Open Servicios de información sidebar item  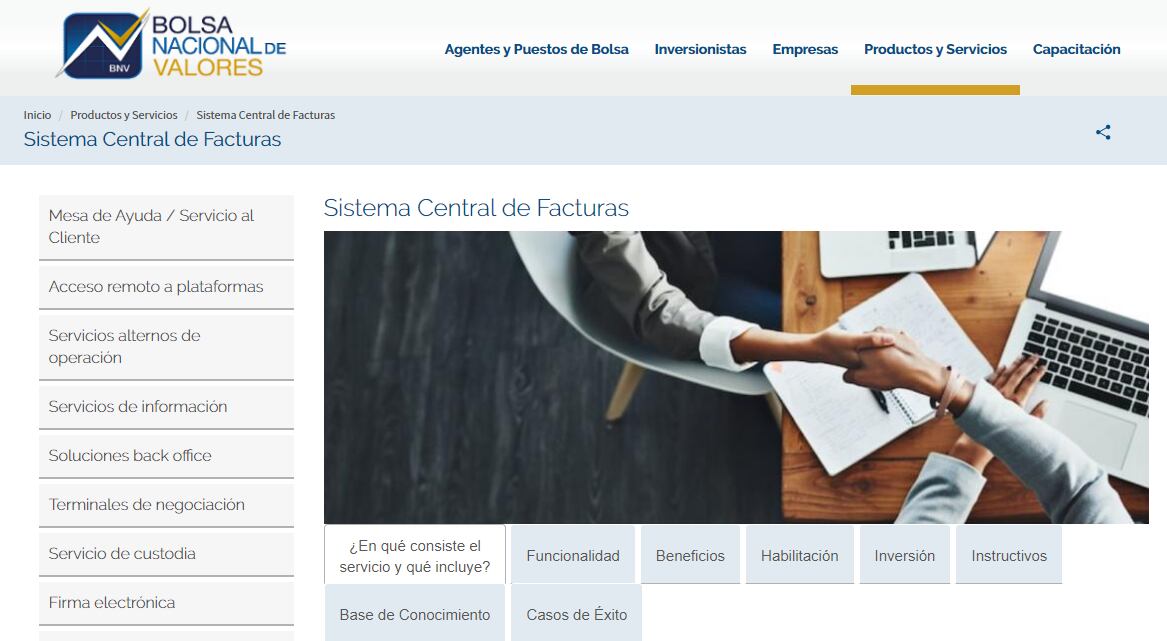click(x=166, y=406)
